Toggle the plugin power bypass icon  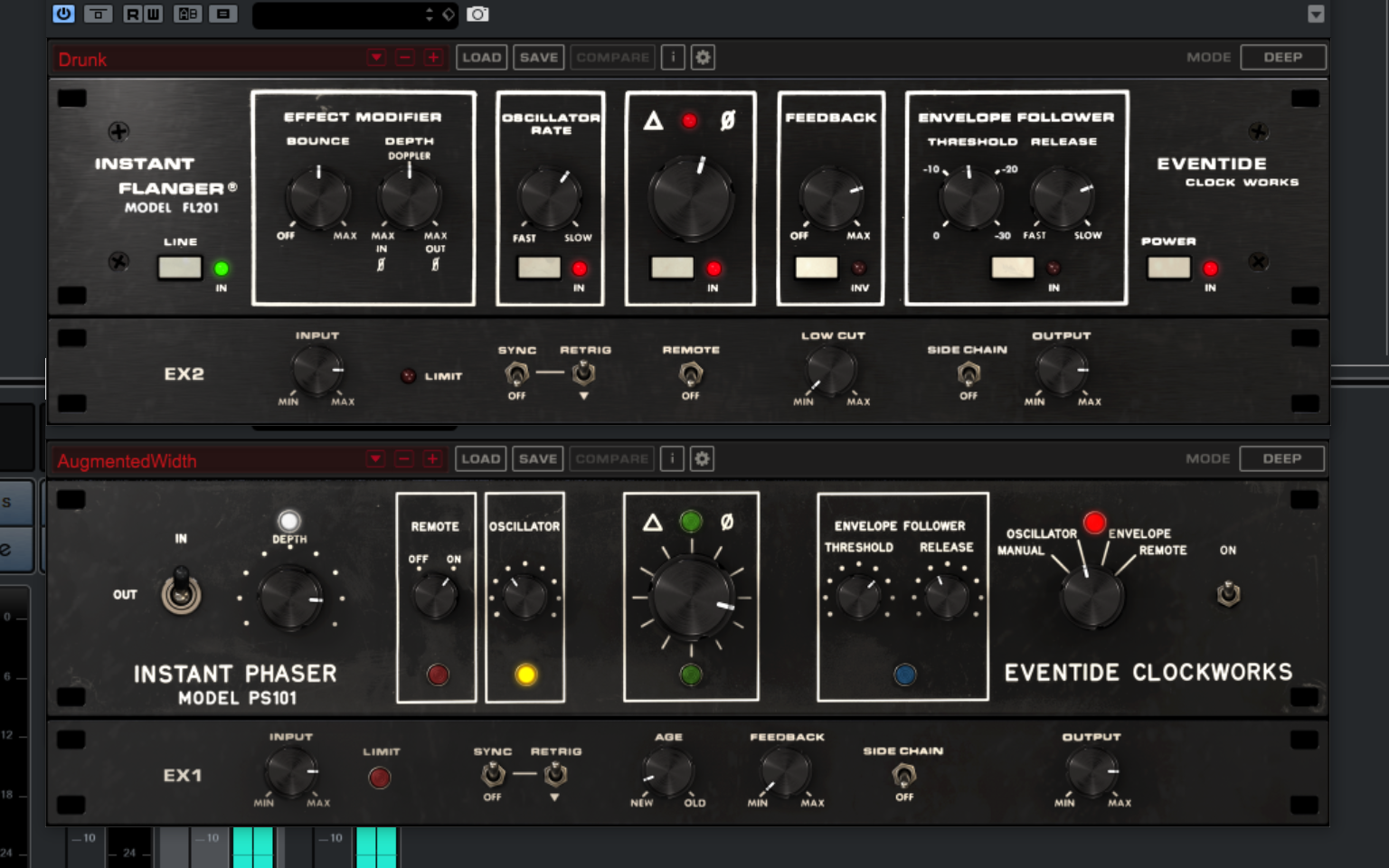click(63, 14)
